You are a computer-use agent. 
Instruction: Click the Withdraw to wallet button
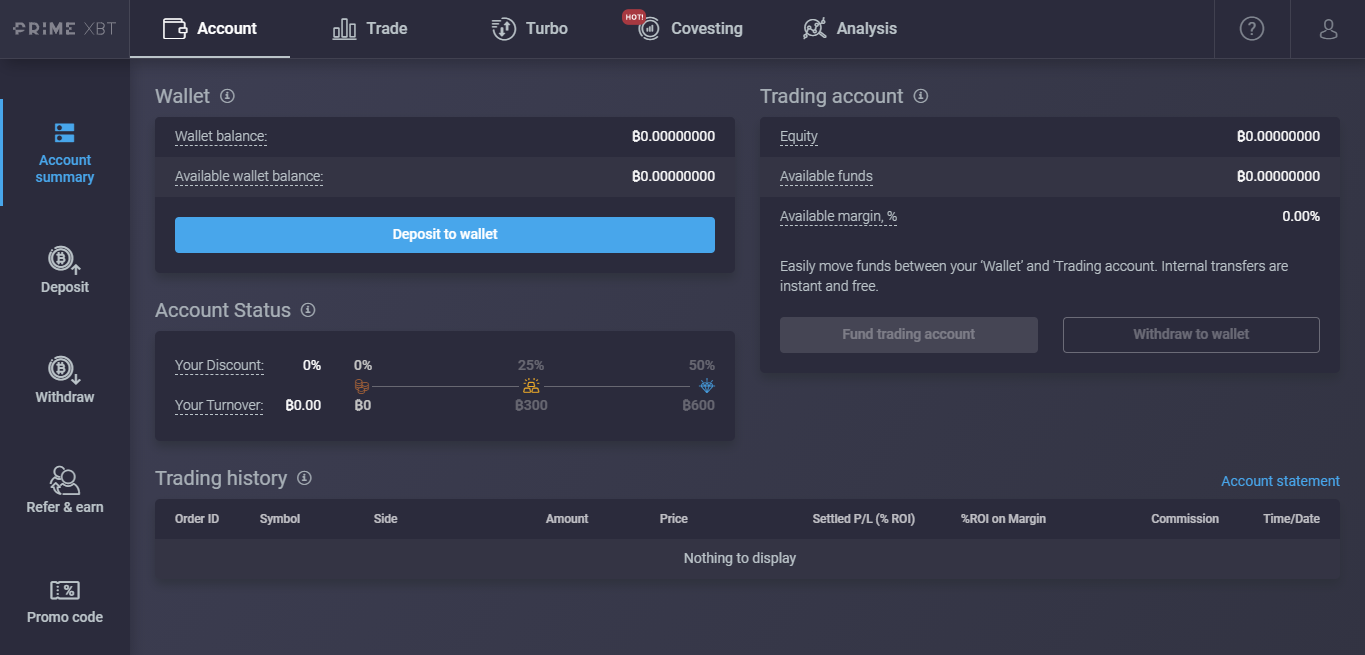1190,335
